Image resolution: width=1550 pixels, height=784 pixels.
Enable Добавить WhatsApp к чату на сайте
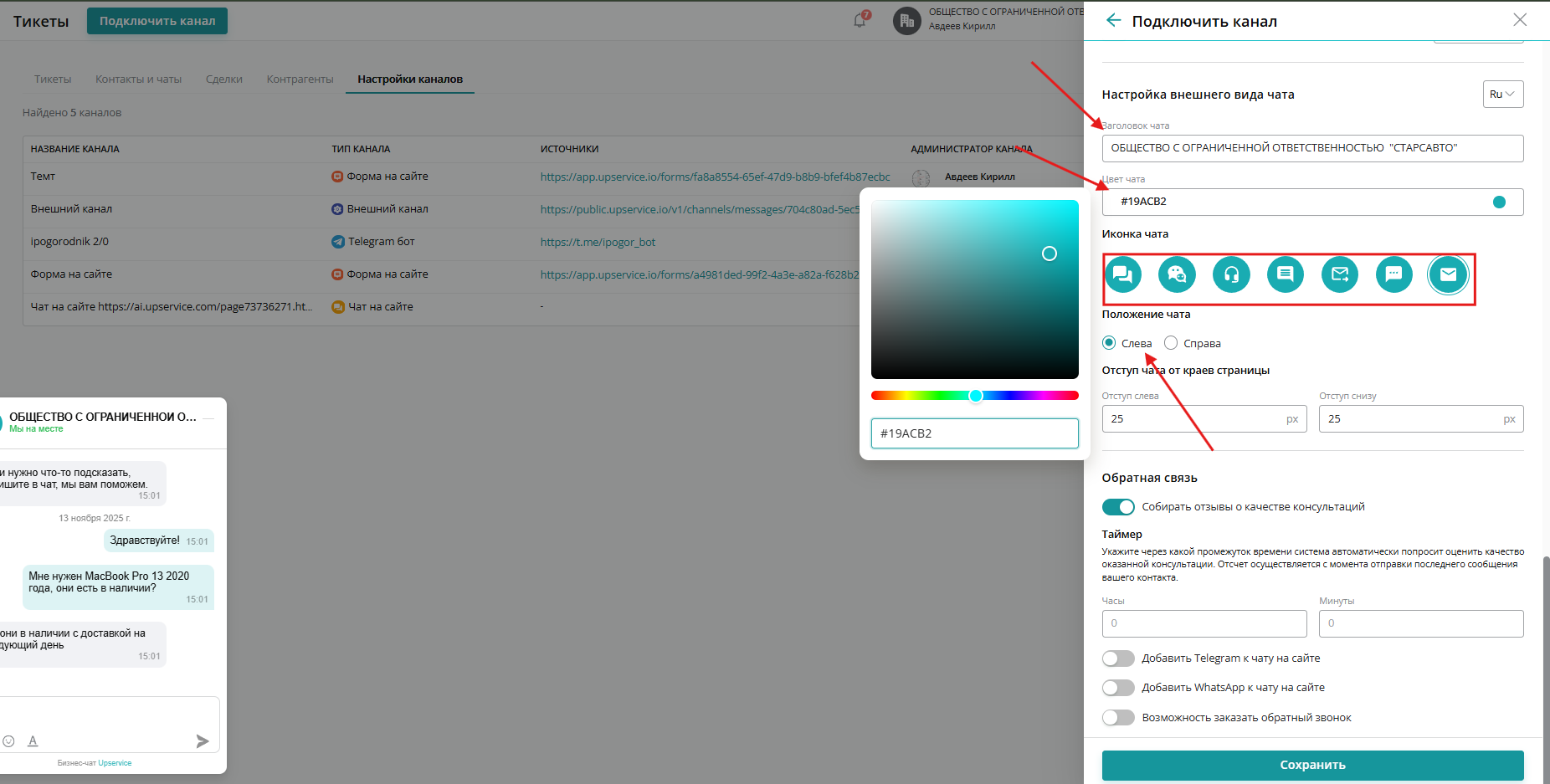[1118, 688]
